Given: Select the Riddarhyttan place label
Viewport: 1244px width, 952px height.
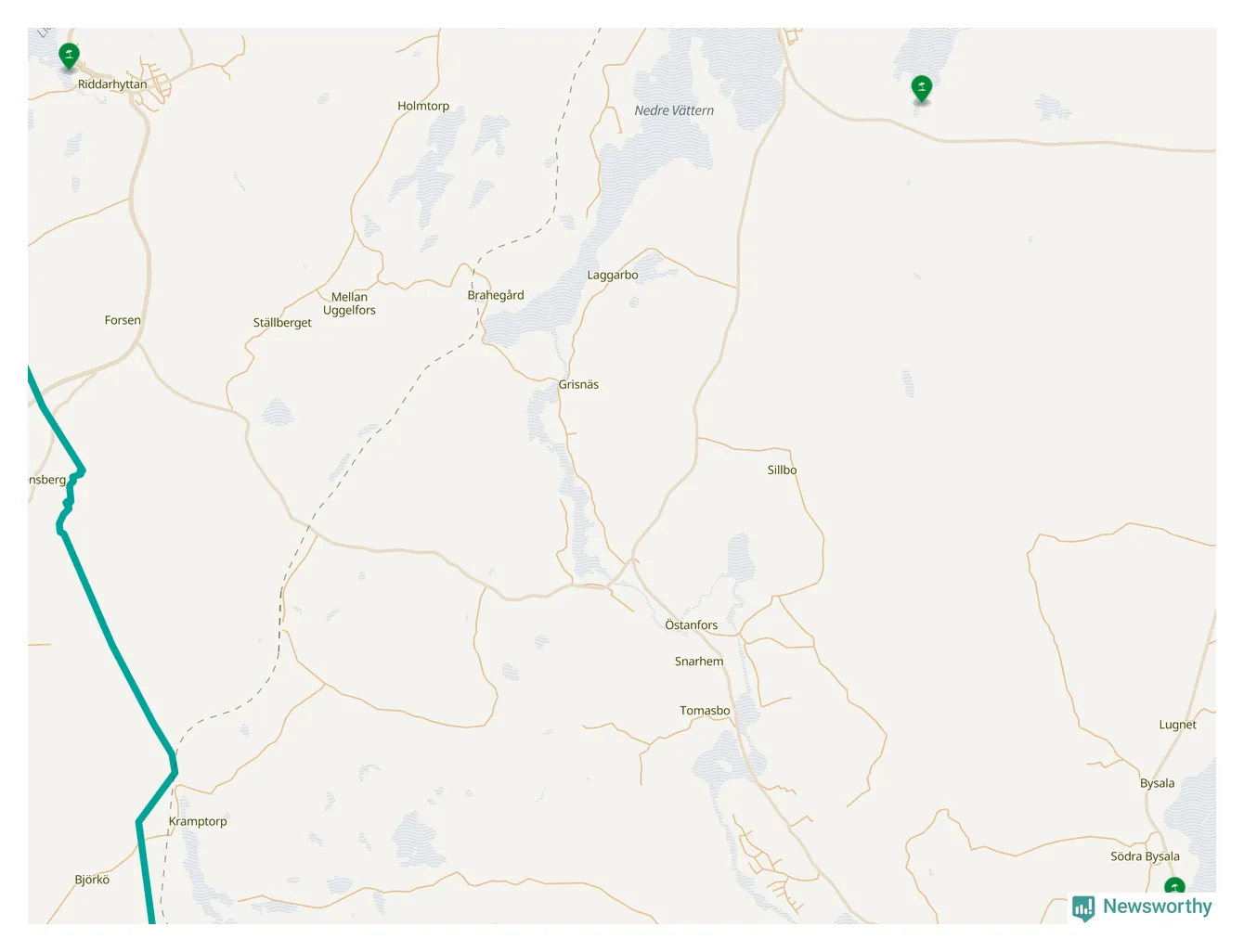Looking at the screenshot, I should pyautogui.click(x=112, y=84).
